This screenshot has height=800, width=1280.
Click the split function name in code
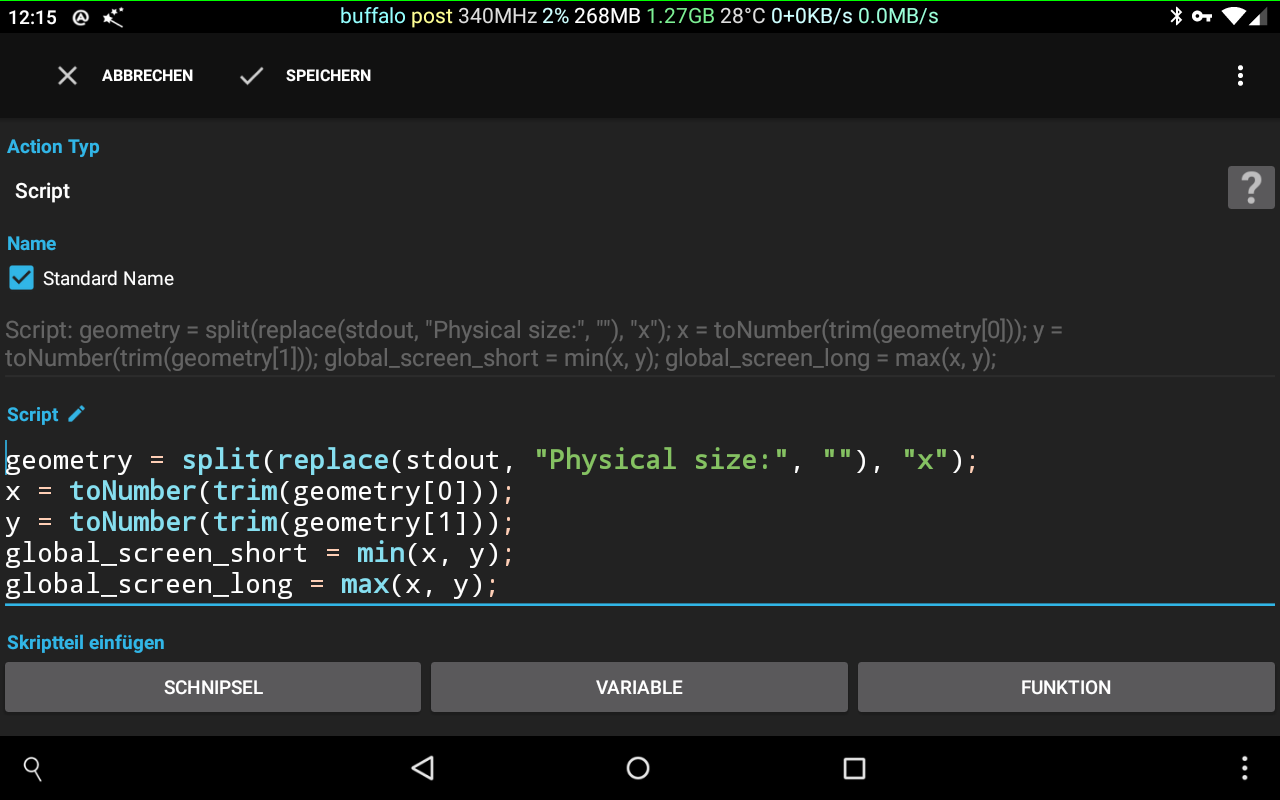point(221,460)
